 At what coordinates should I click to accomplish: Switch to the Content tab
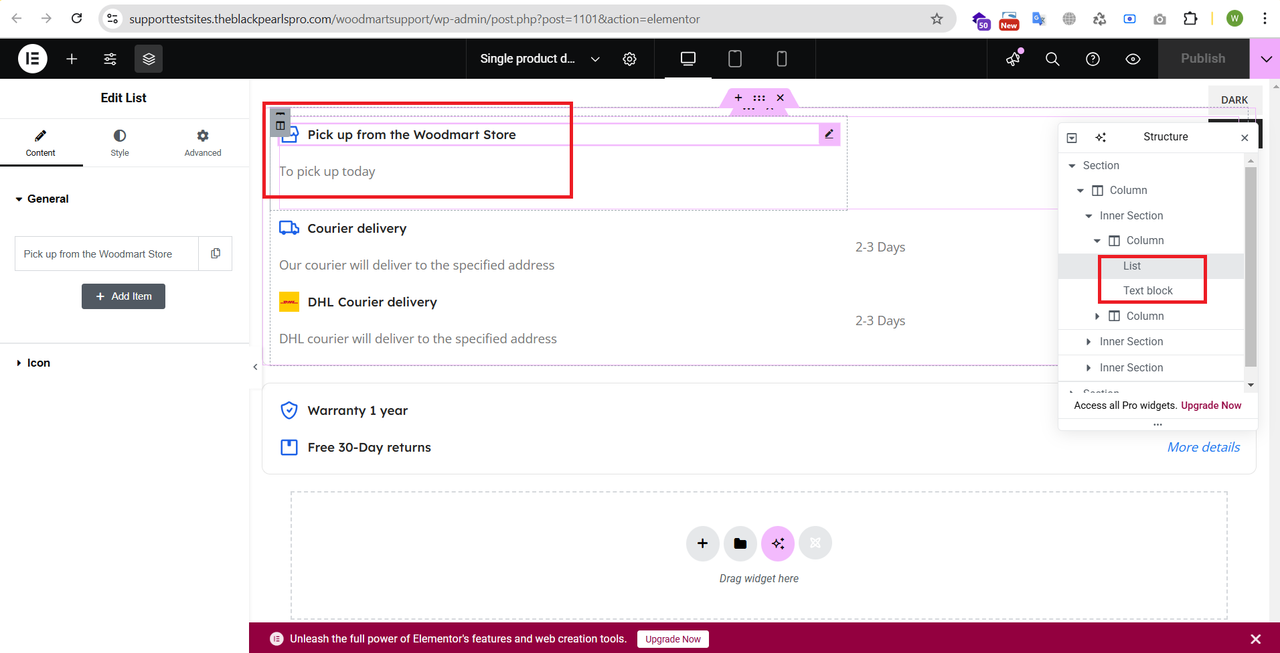(x=40, y=143)
